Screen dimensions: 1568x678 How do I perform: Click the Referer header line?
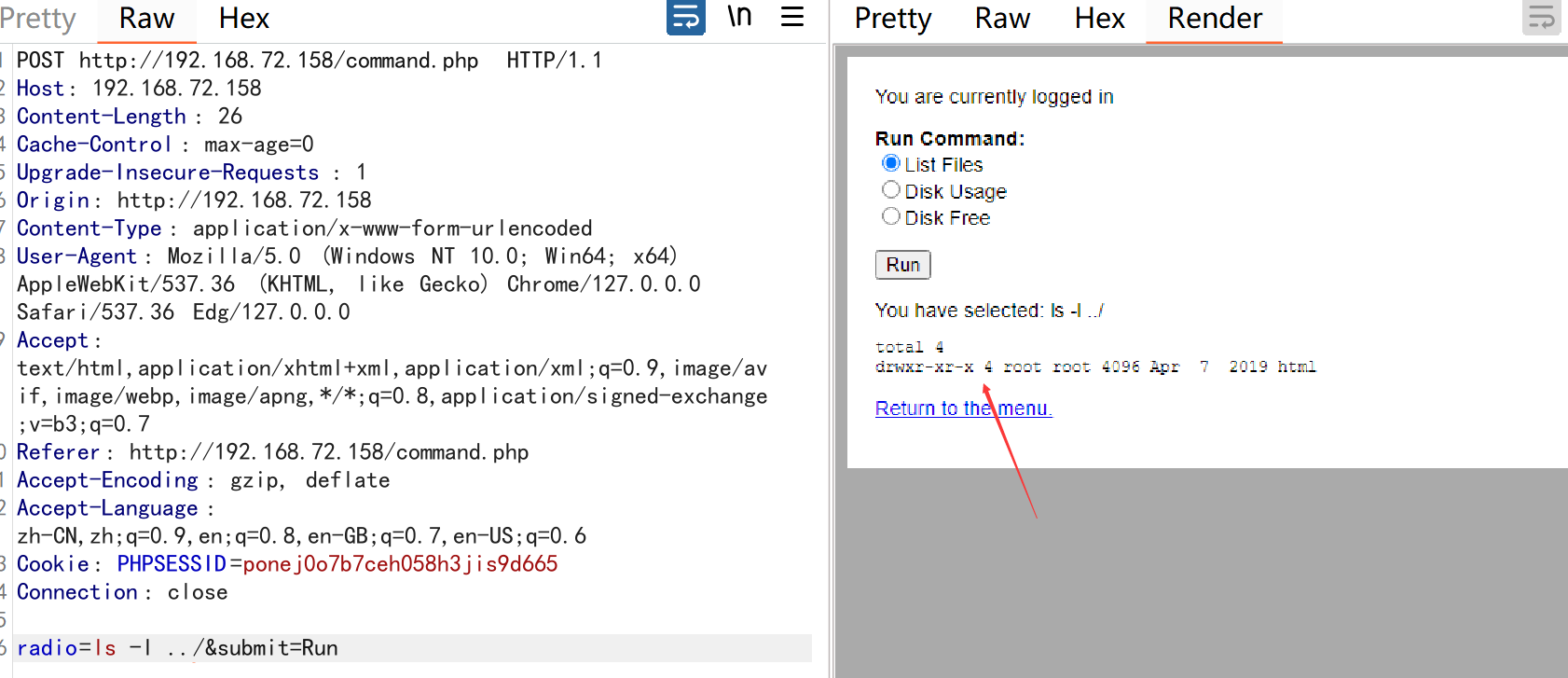click(x=272, y=452)
